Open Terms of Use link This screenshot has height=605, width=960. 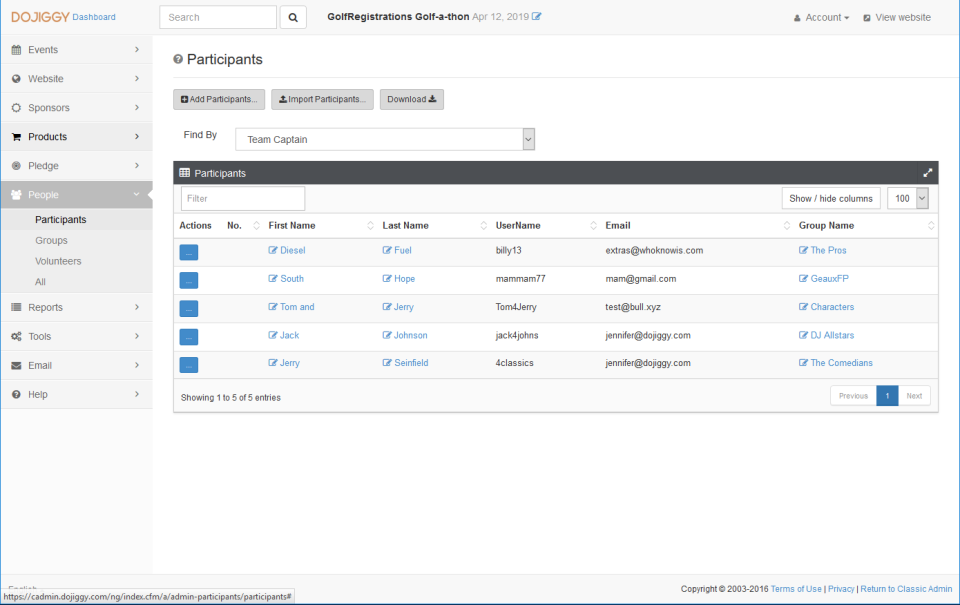coord(796,588)
